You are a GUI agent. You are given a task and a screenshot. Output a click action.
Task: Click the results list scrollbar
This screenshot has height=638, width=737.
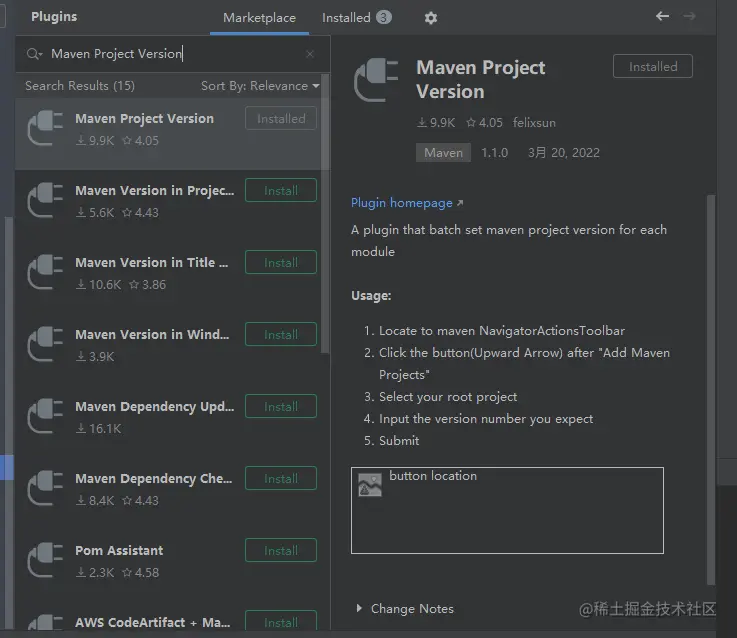[x=325, y=214]
